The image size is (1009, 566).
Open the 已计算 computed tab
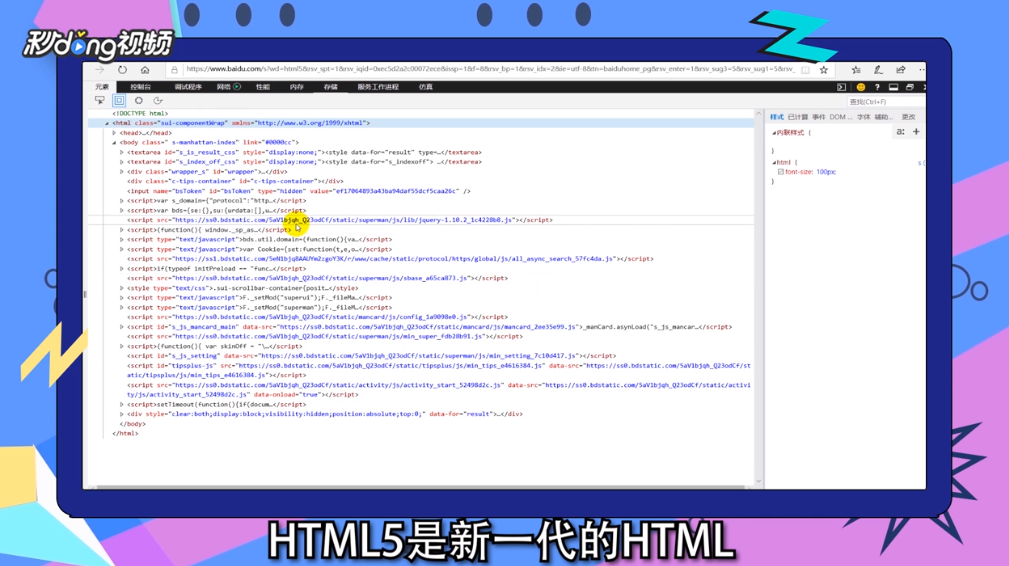pos(797,117)
